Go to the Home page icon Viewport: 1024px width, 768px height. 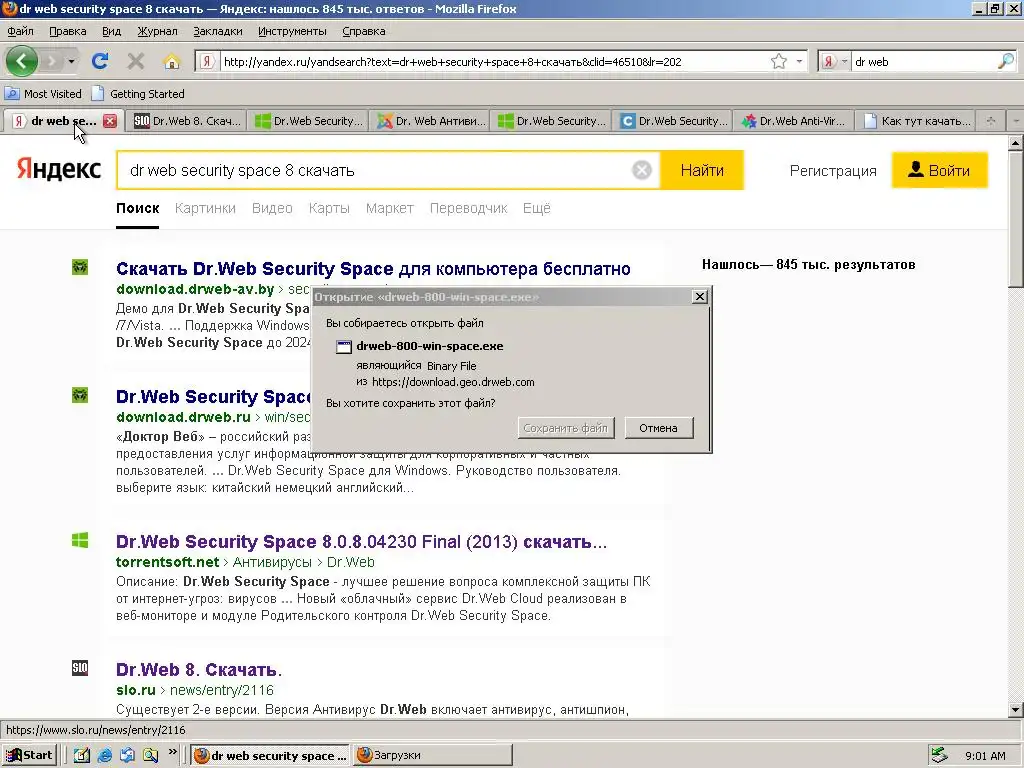click(172, 61)
